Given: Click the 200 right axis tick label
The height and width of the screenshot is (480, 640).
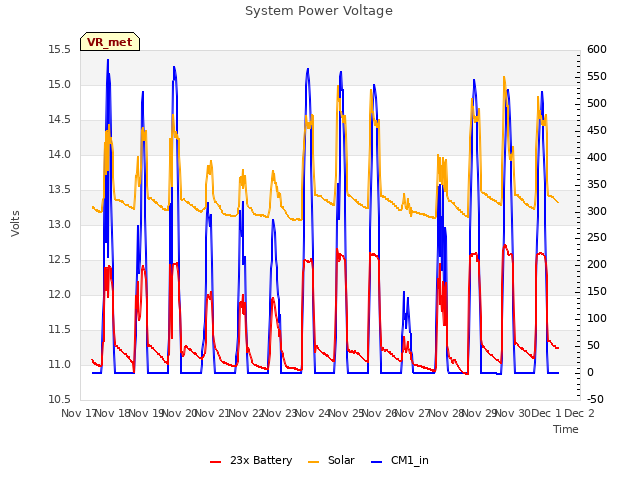Looking at the screenshot, I should point(597,265).
